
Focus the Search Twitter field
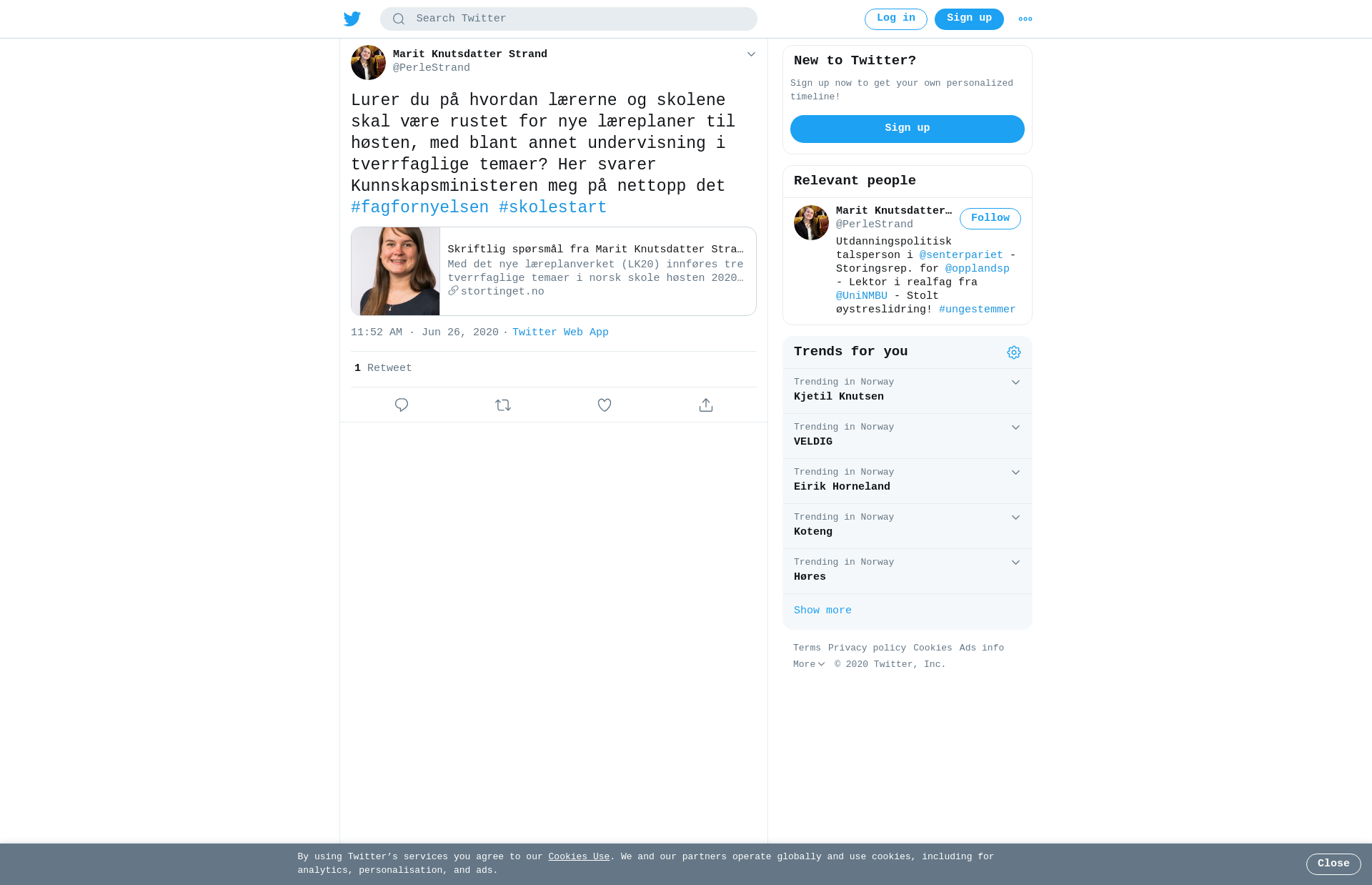pyautogui.click(x=569, y=19)
